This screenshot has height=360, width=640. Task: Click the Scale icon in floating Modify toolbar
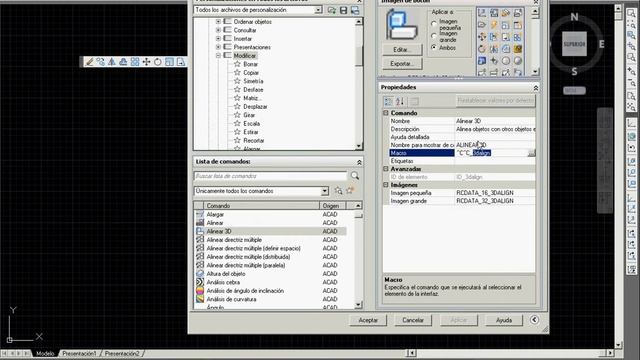coord(169,62)
